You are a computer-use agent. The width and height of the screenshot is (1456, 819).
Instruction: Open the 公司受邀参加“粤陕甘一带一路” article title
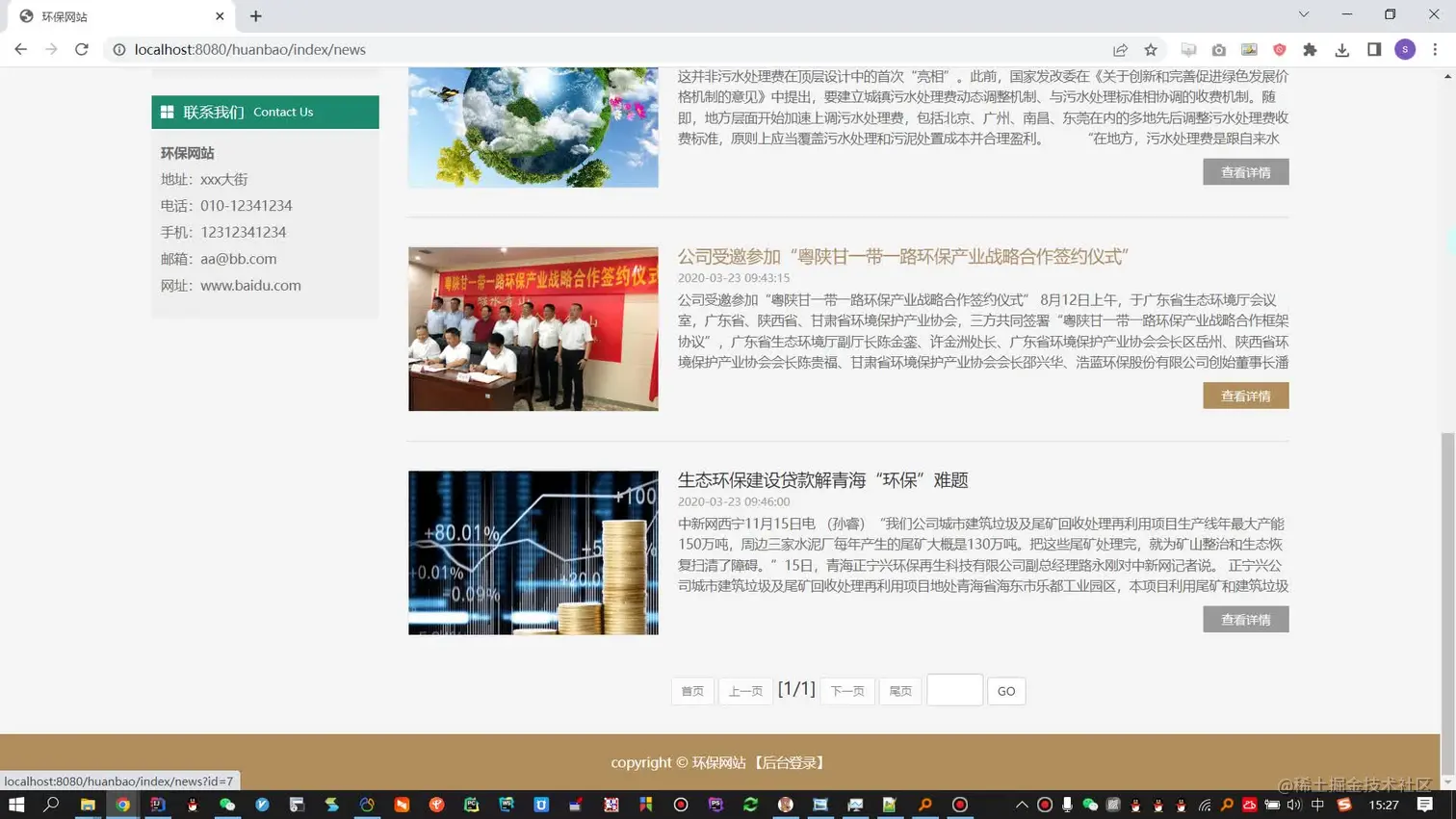click(902, 256)
